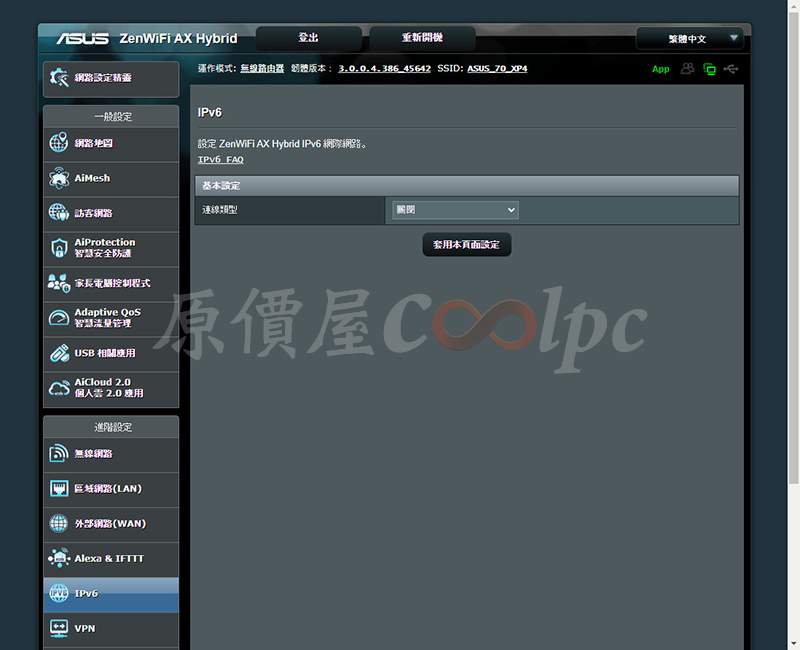The width and height of the screenshot is (800, 650).
Task: Click the ASUS logo
Action: (x=82, y=38)
